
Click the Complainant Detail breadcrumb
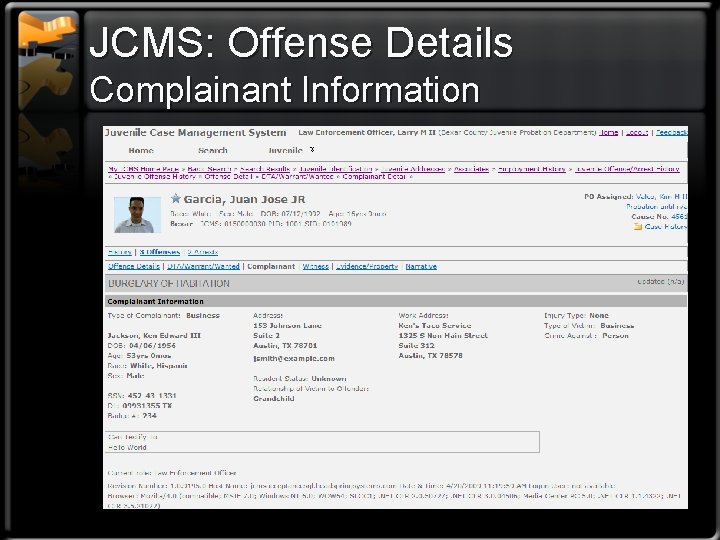[374, 176]
